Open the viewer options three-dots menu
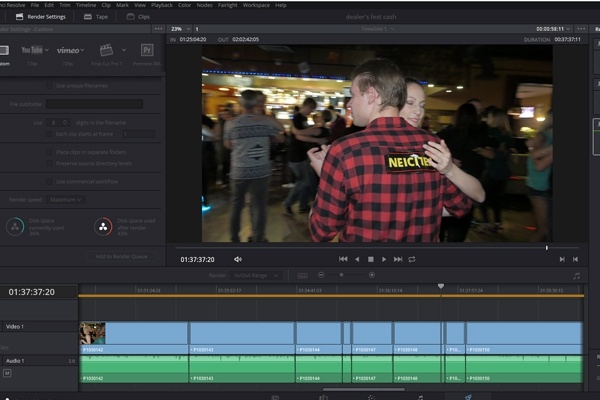The width and height of the screenshot is (600, 400). click(x=581, y=29)
